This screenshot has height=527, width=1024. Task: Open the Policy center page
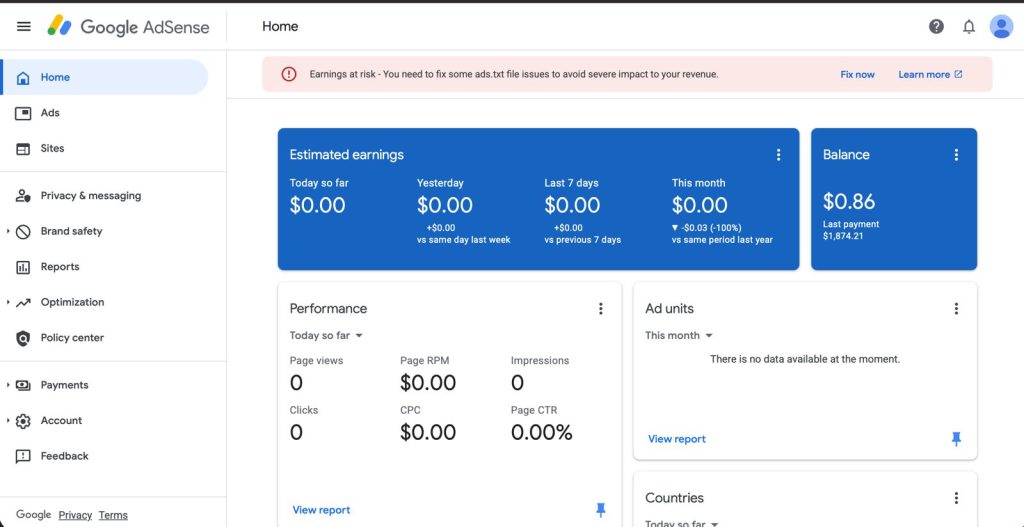coord(72,338)
